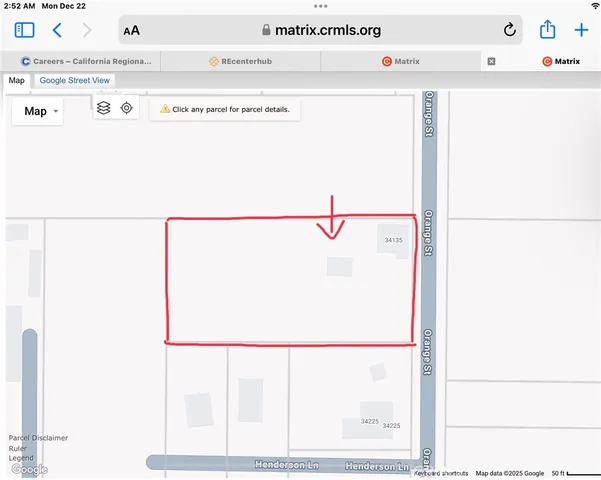Open the map Legend link
The image size is (601, 480).
click(x=21, y=458)
